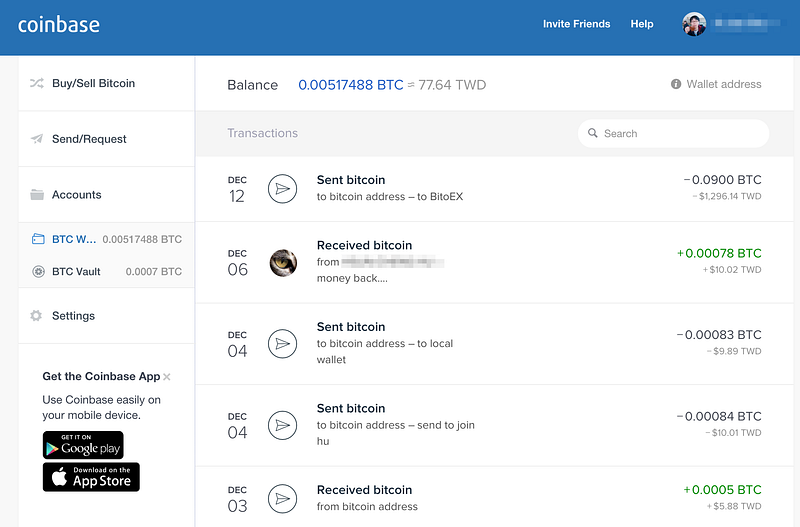
Task: Close the Get the Coinbase App promo
Action: 167,377
